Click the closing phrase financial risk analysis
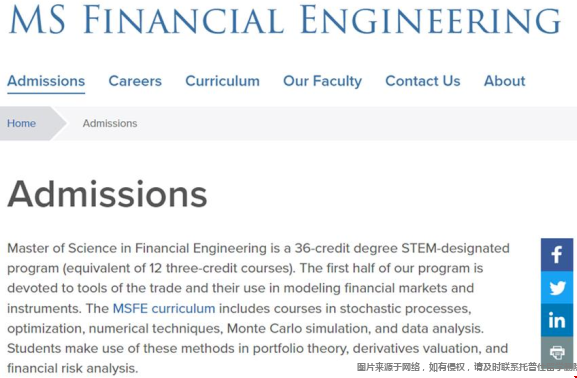Viewport: 577px width, 378px height. click(x=72, y=368)
